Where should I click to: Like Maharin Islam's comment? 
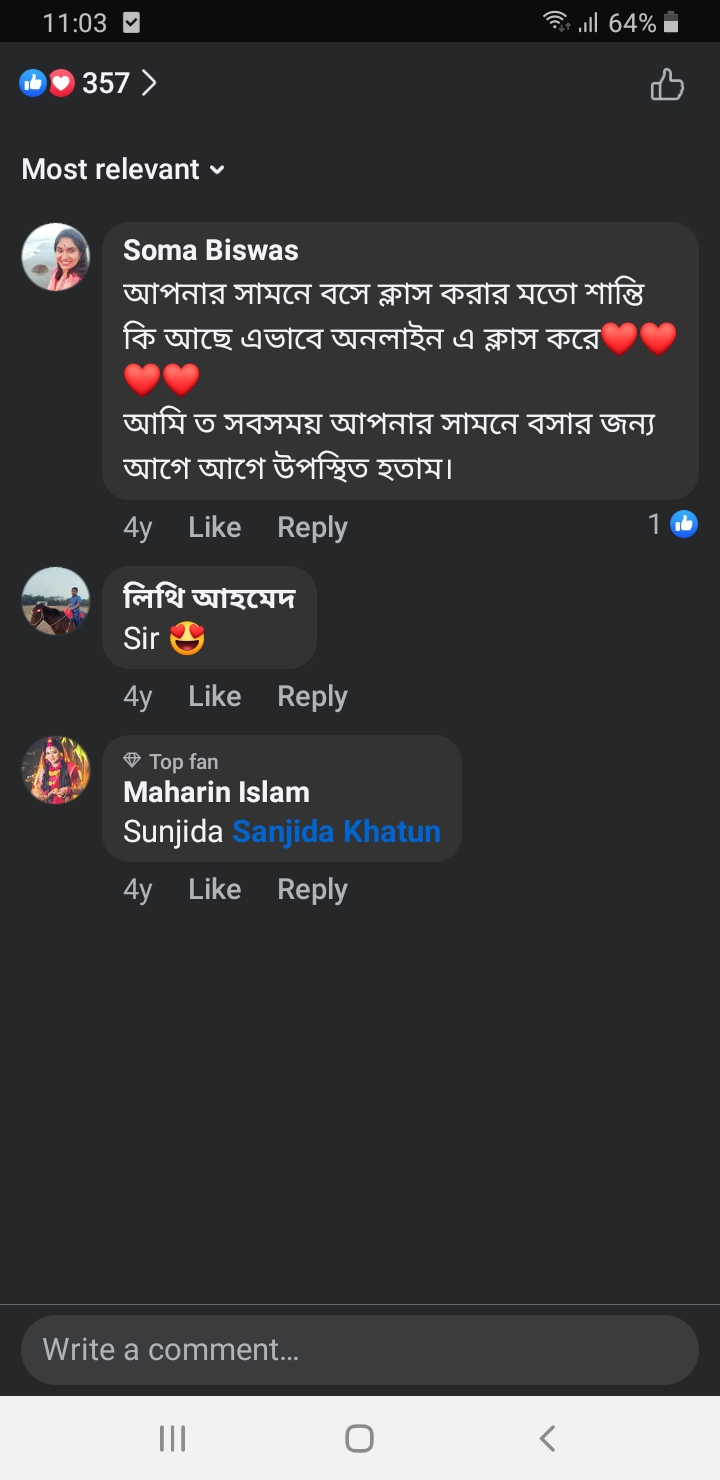(214, 890)
